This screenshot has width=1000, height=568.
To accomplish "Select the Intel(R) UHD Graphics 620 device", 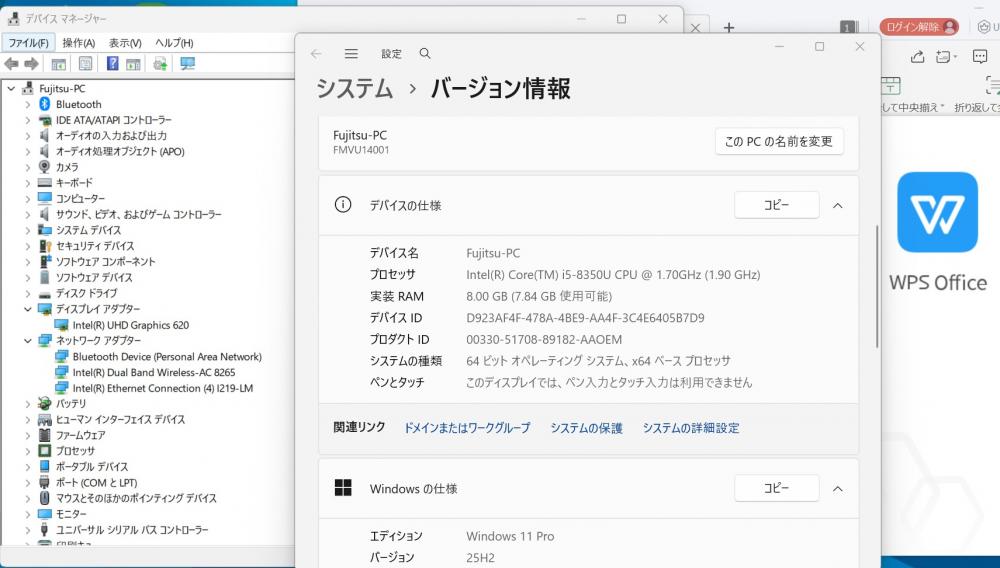I will (130, 325).
